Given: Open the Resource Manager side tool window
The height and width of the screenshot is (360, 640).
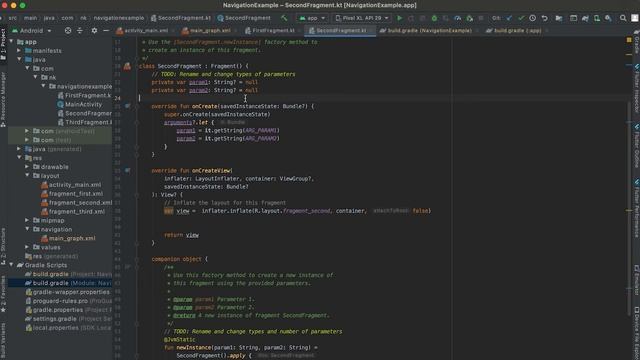Looking at the screenshot, I should coord(3,99).
